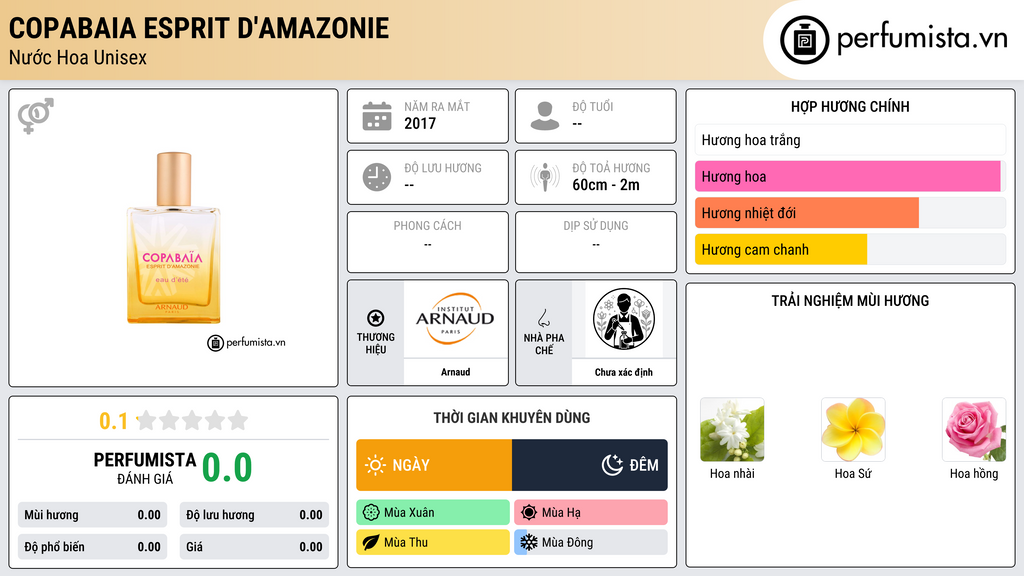Click the Perfumista đánh giá label
This screenshot has height=576, width=1024.
145,468
